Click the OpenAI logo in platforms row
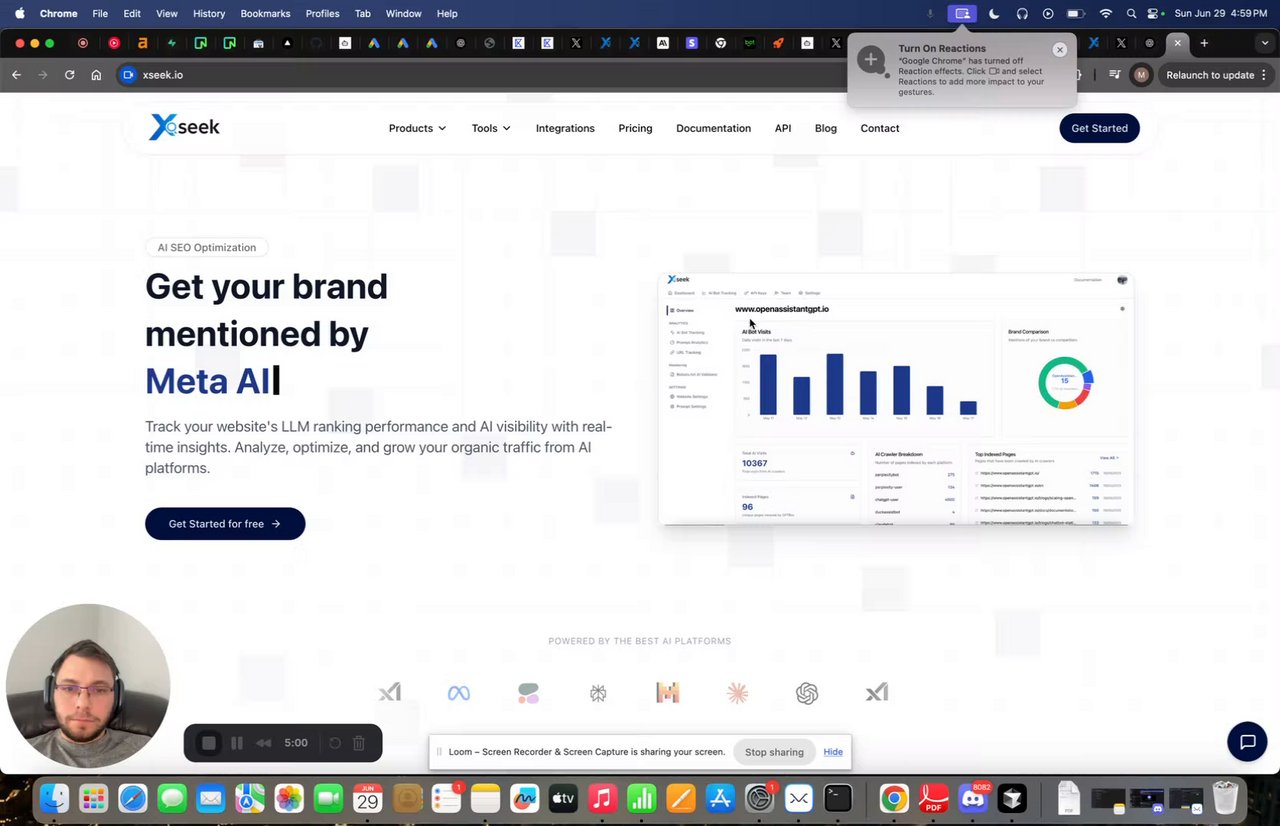Screen dimensions: 1280x826 [807, 693]
